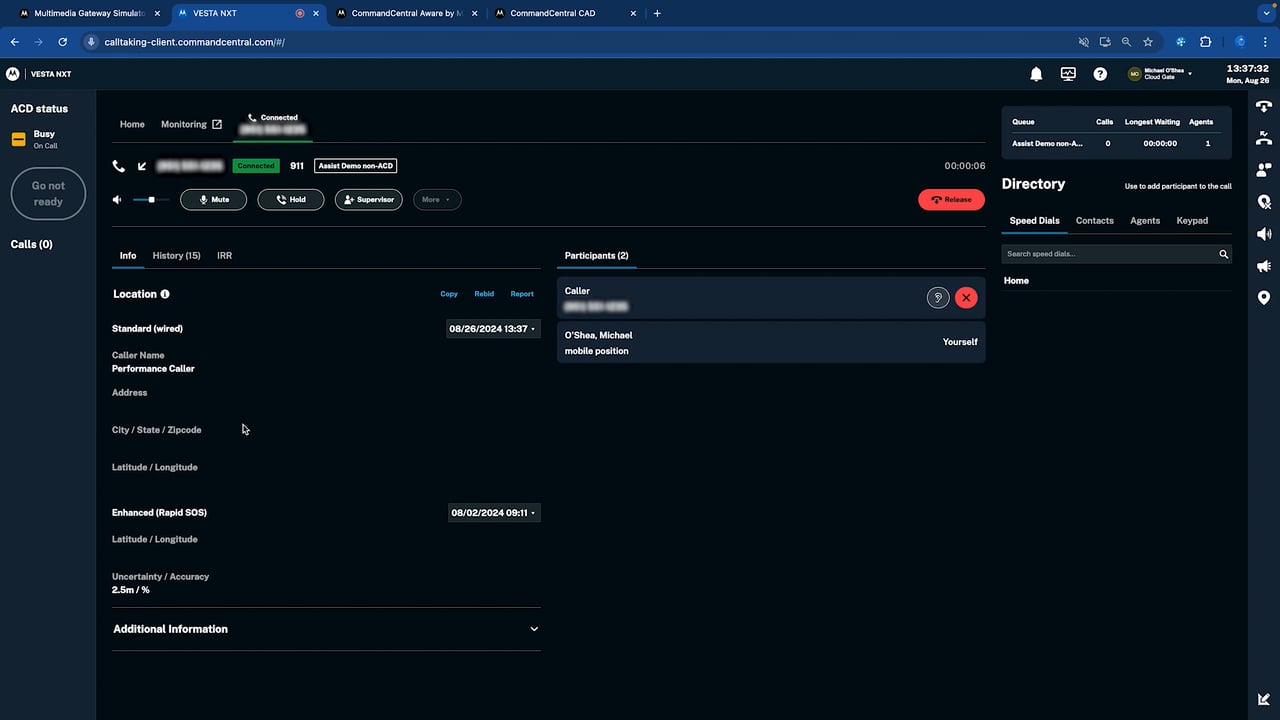This screenshot has width=1280, height=720.
Task: Click the Assist Demo non-ACD badge
Action: [356, 166]
